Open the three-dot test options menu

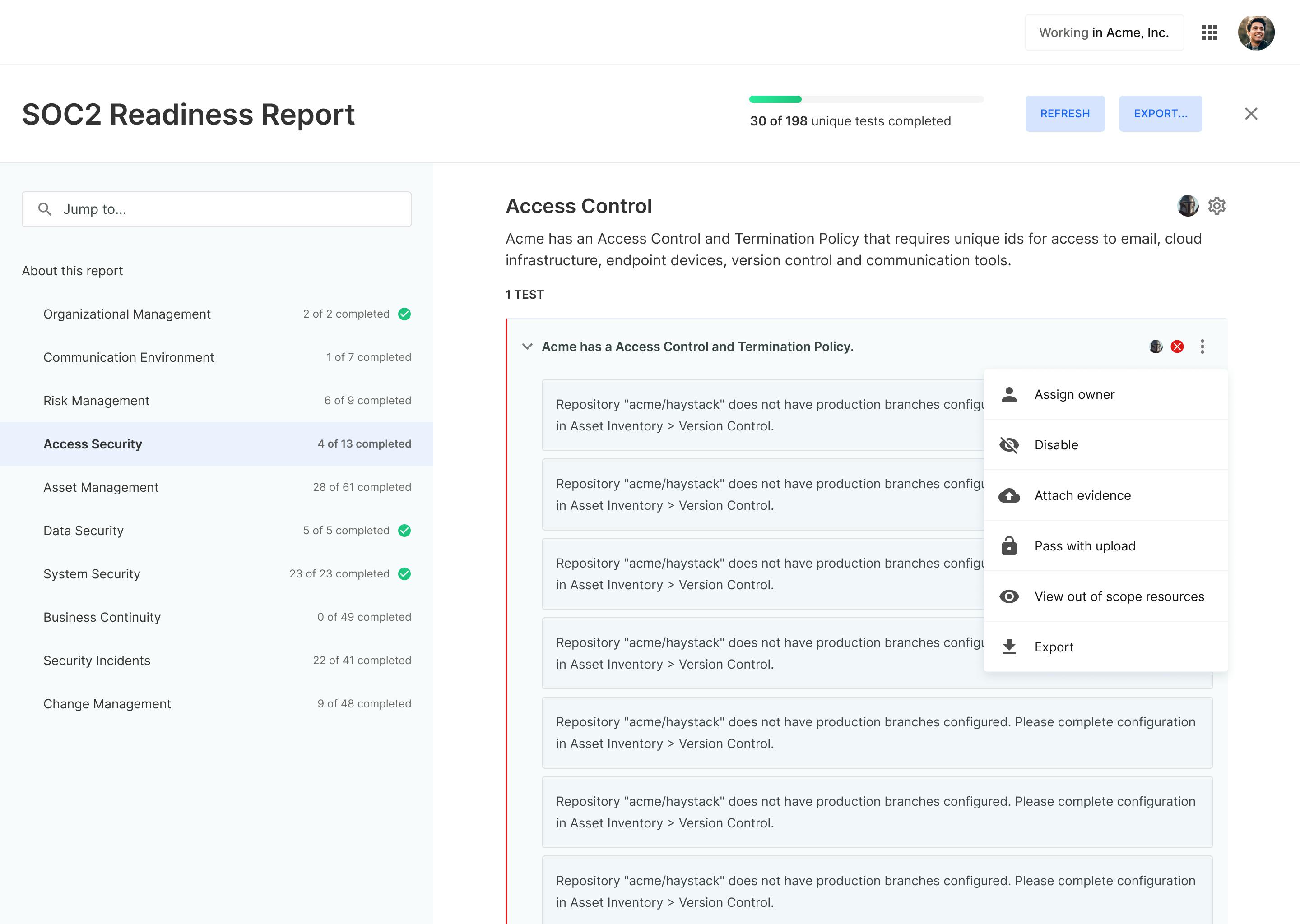(1202, 346)
